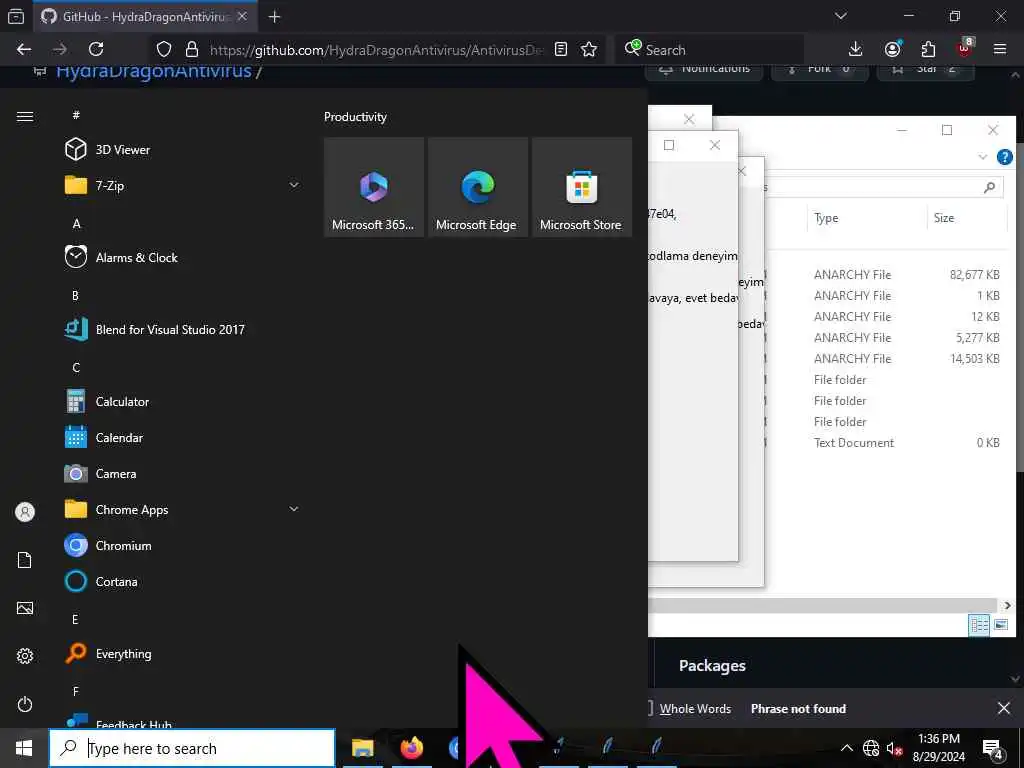Sort files by the Size column

point(967,218)
